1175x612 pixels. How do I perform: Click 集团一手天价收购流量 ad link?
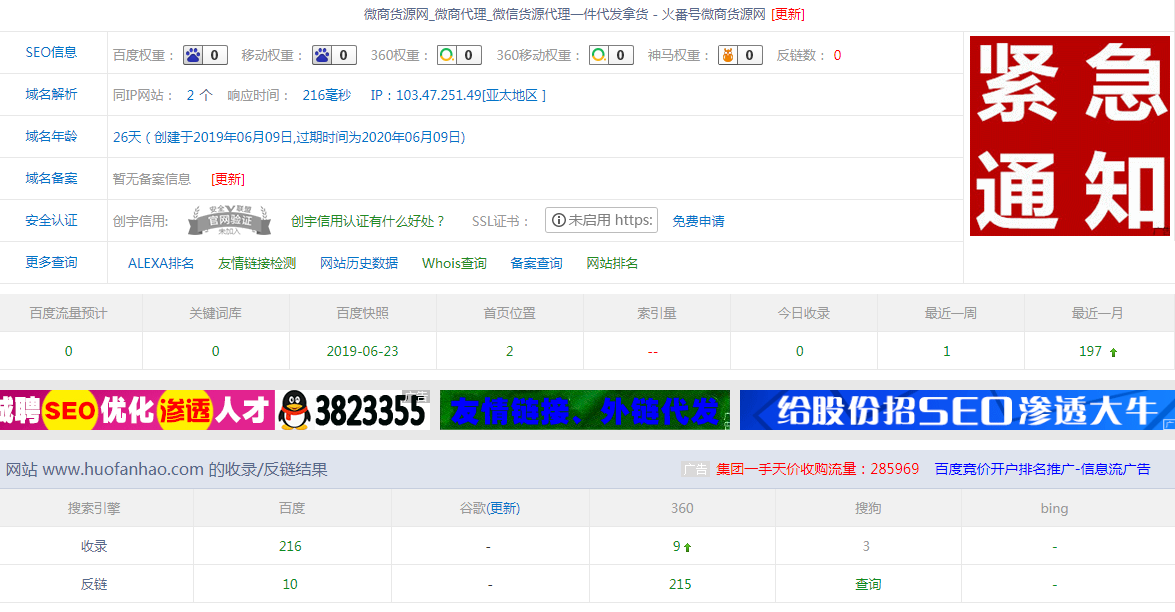coord(818,469)
